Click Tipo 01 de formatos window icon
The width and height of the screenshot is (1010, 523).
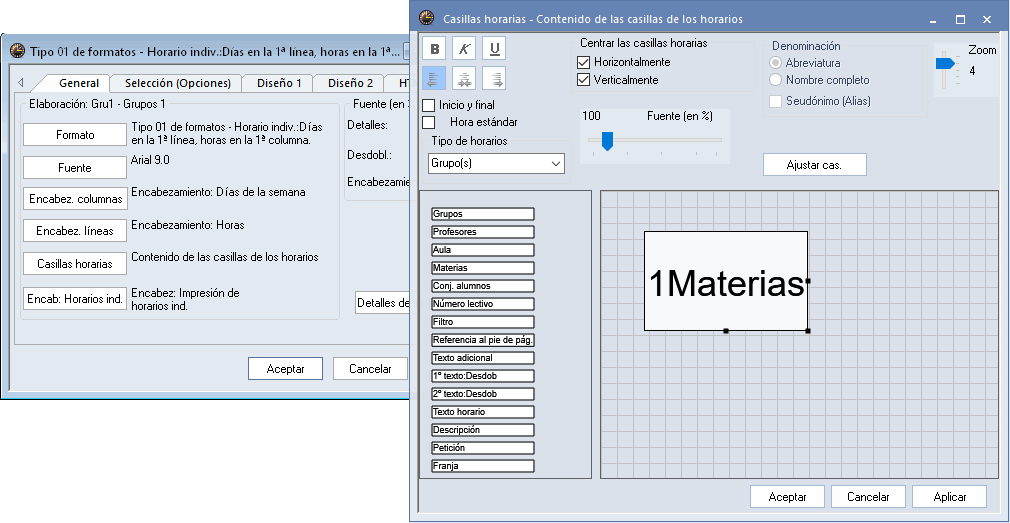[x=17, y=51]
